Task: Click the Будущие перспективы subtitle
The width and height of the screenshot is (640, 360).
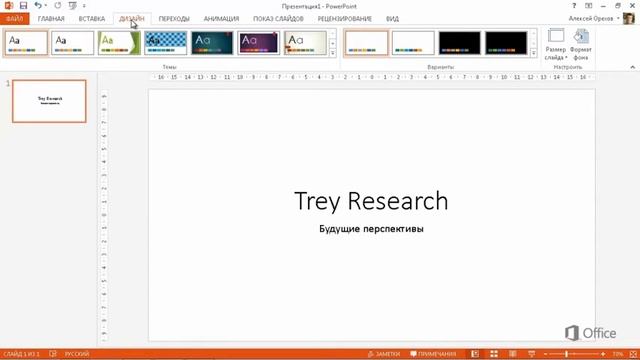Action: tap(371, 229)
